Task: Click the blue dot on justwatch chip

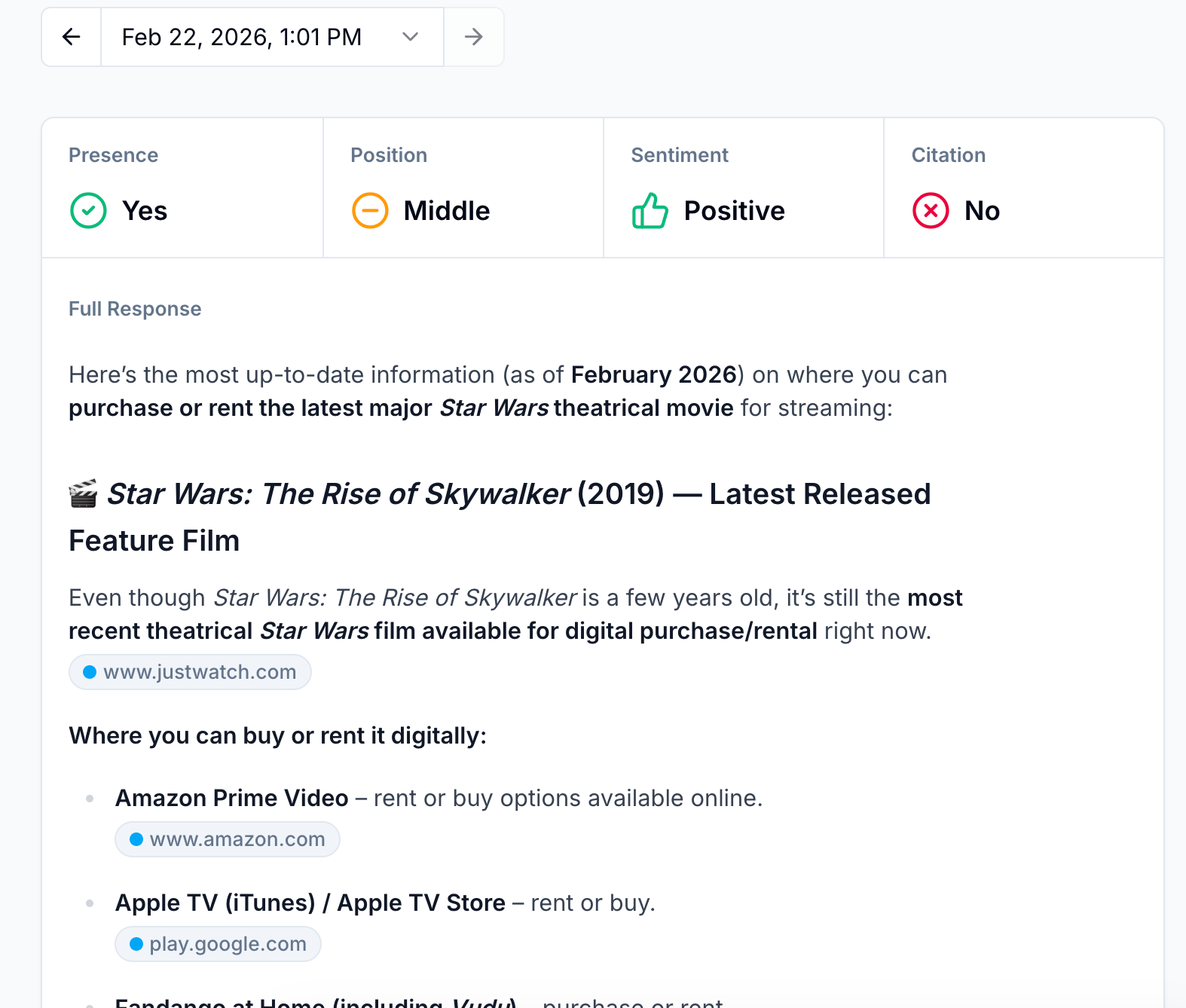Action: pos(90,672)
